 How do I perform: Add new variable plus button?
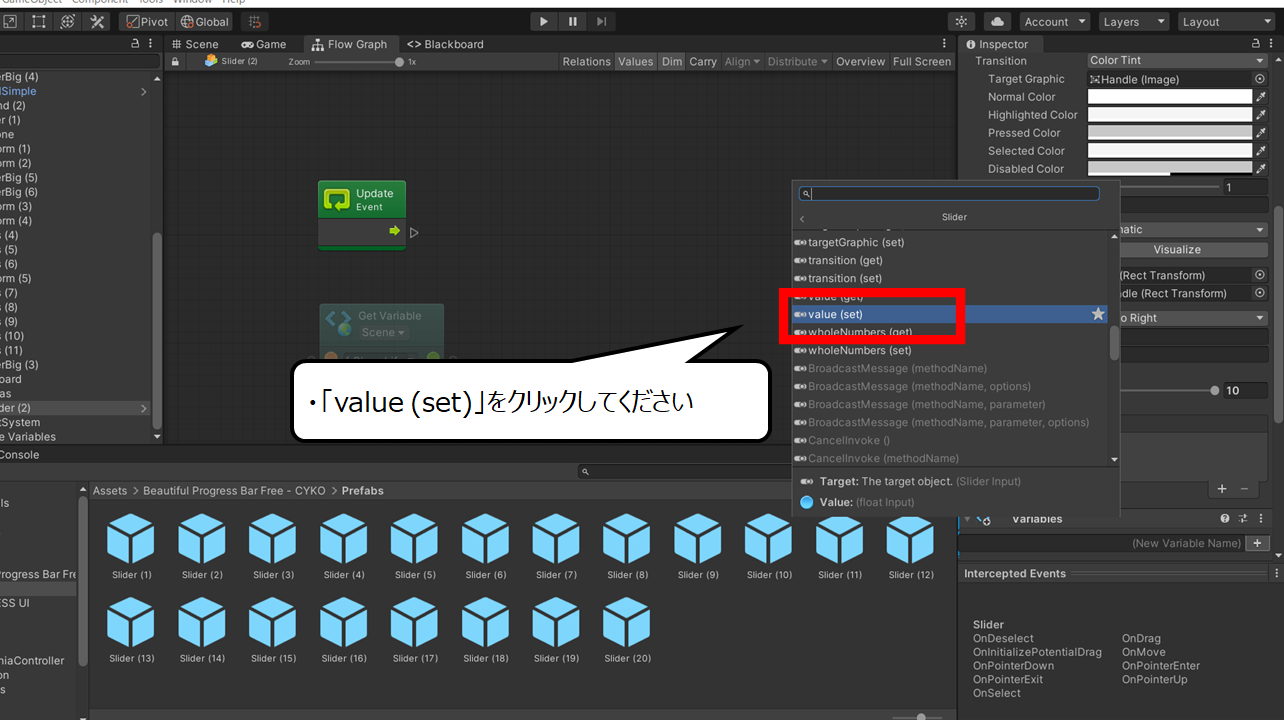[1258, 543]
